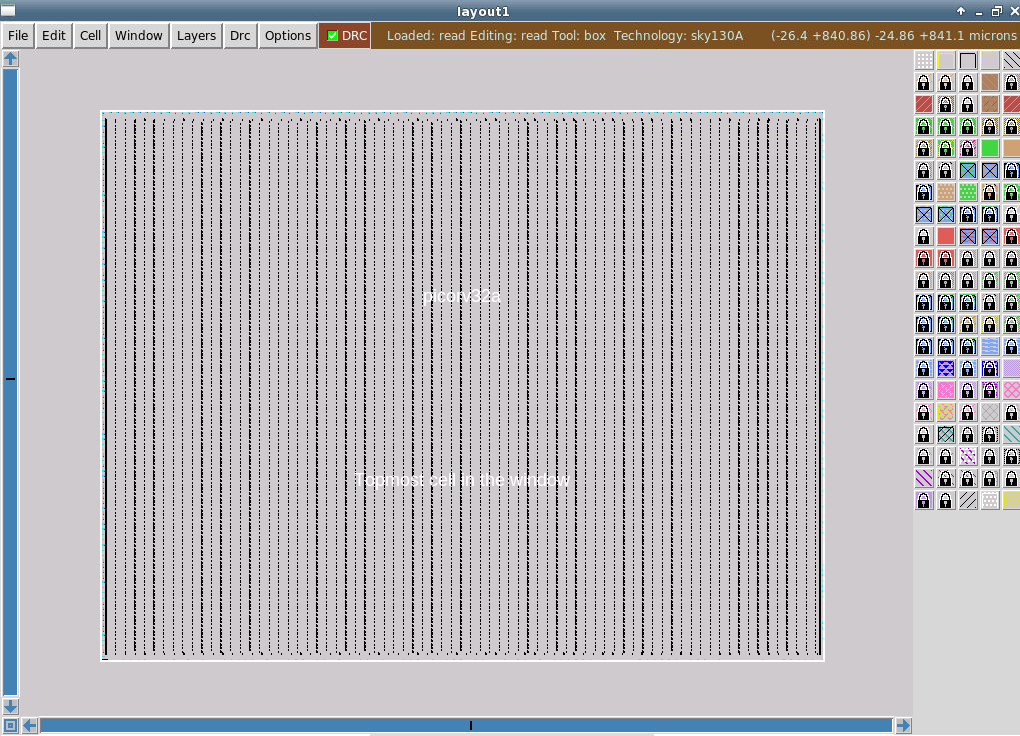Viewport: 1020px width, 736px height.
Task: Click the scroll-left arrow of horizontal scrollbar
Action: 30,725
